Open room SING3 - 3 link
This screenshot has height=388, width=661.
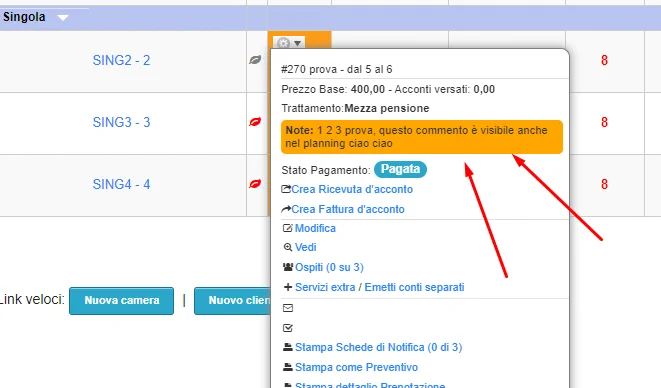pos(121,122)
